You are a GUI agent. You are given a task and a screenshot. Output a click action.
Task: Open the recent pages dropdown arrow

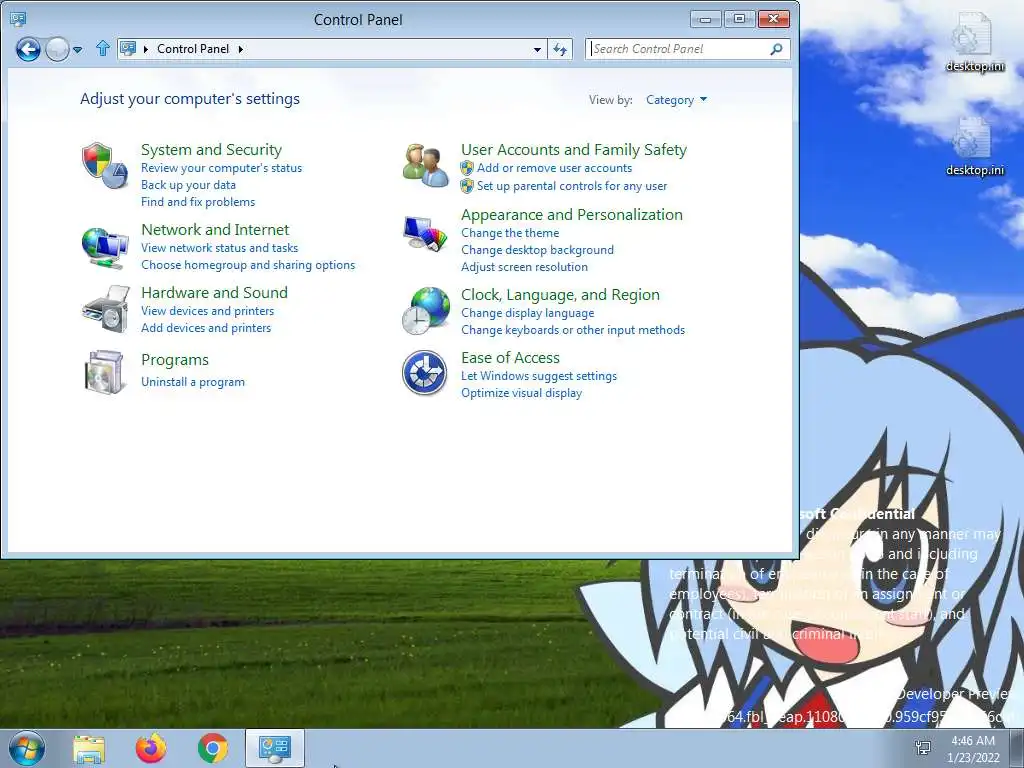click(x=78, y=50)
